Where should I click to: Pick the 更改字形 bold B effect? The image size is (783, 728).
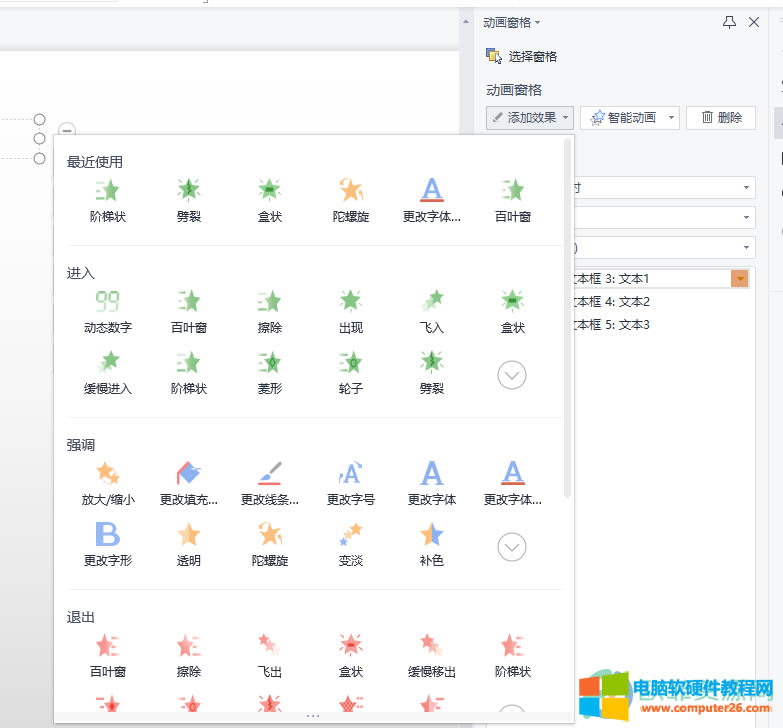[107, 542]
